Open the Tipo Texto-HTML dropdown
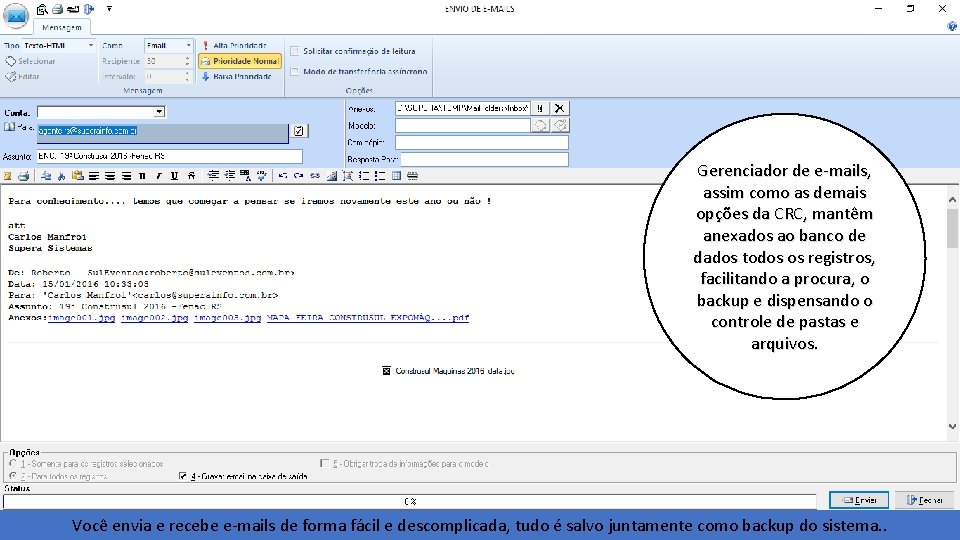 (91, 45)
